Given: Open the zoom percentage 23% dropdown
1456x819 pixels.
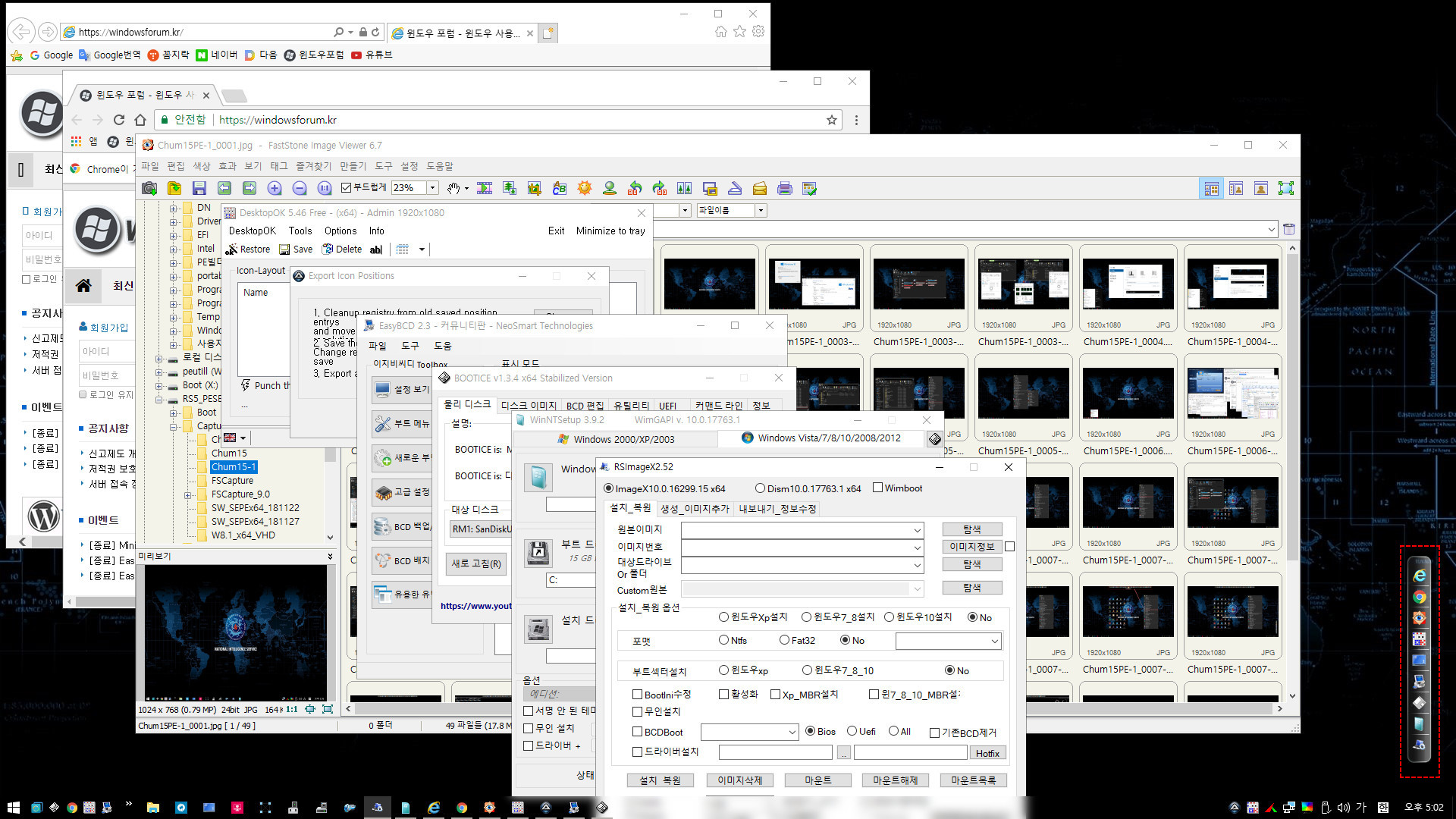Looking at the screenshot, I should pos(432,188).
